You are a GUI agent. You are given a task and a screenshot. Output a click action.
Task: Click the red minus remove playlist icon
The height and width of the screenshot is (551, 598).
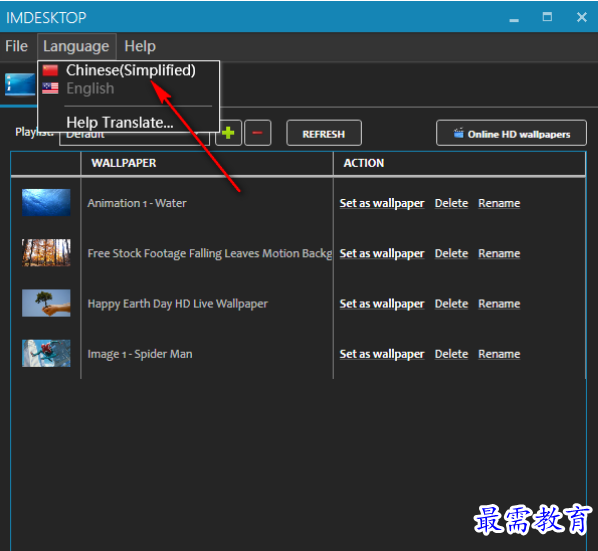click(257, 133)
